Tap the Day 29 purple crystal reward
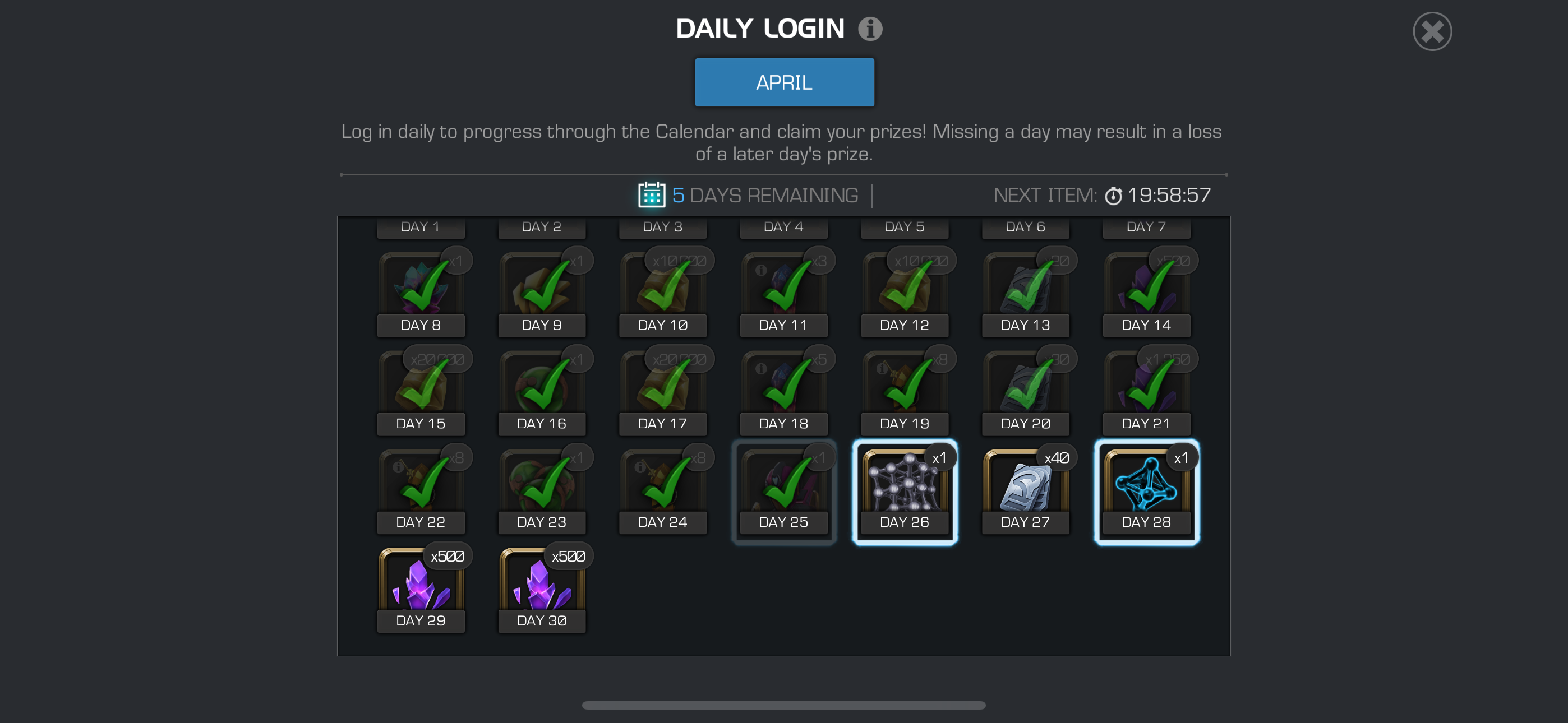The width and height of the screenshot is (1568, 723). 421,590
